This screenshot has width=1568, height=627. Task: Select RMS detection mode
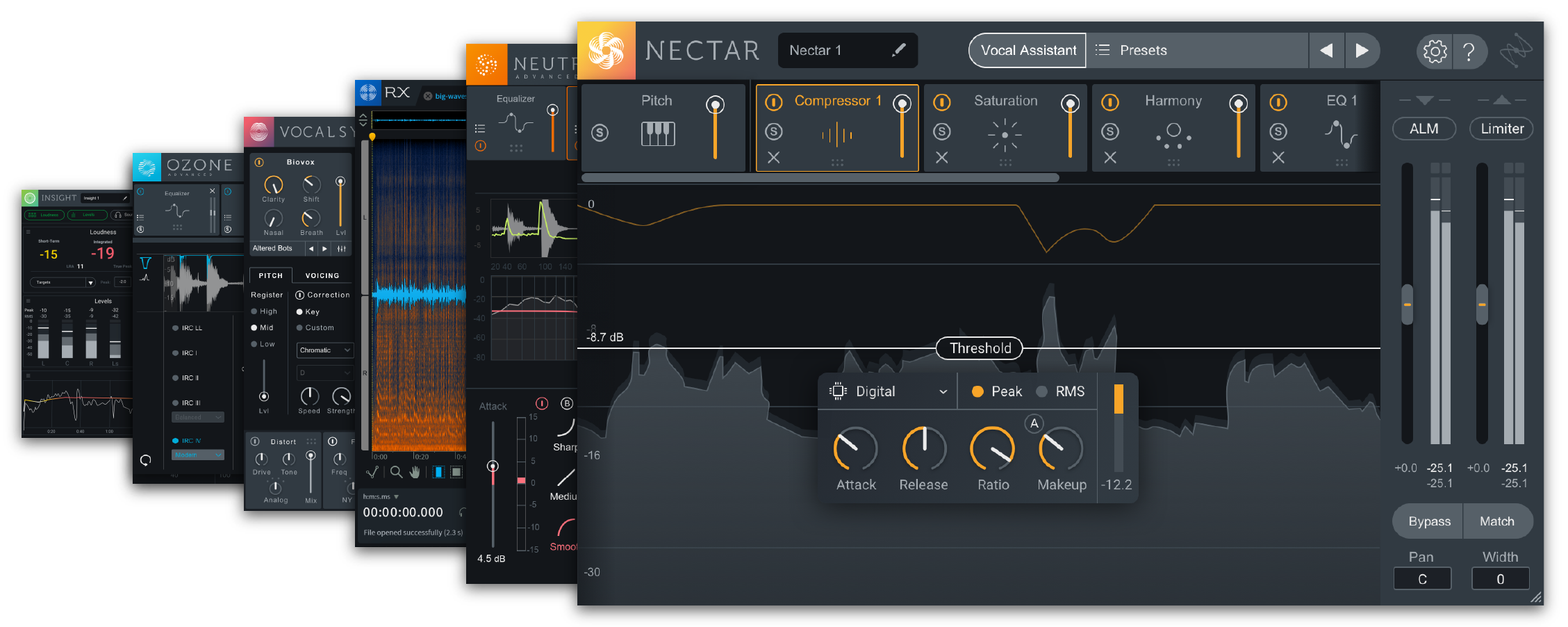pos(1060,391)
